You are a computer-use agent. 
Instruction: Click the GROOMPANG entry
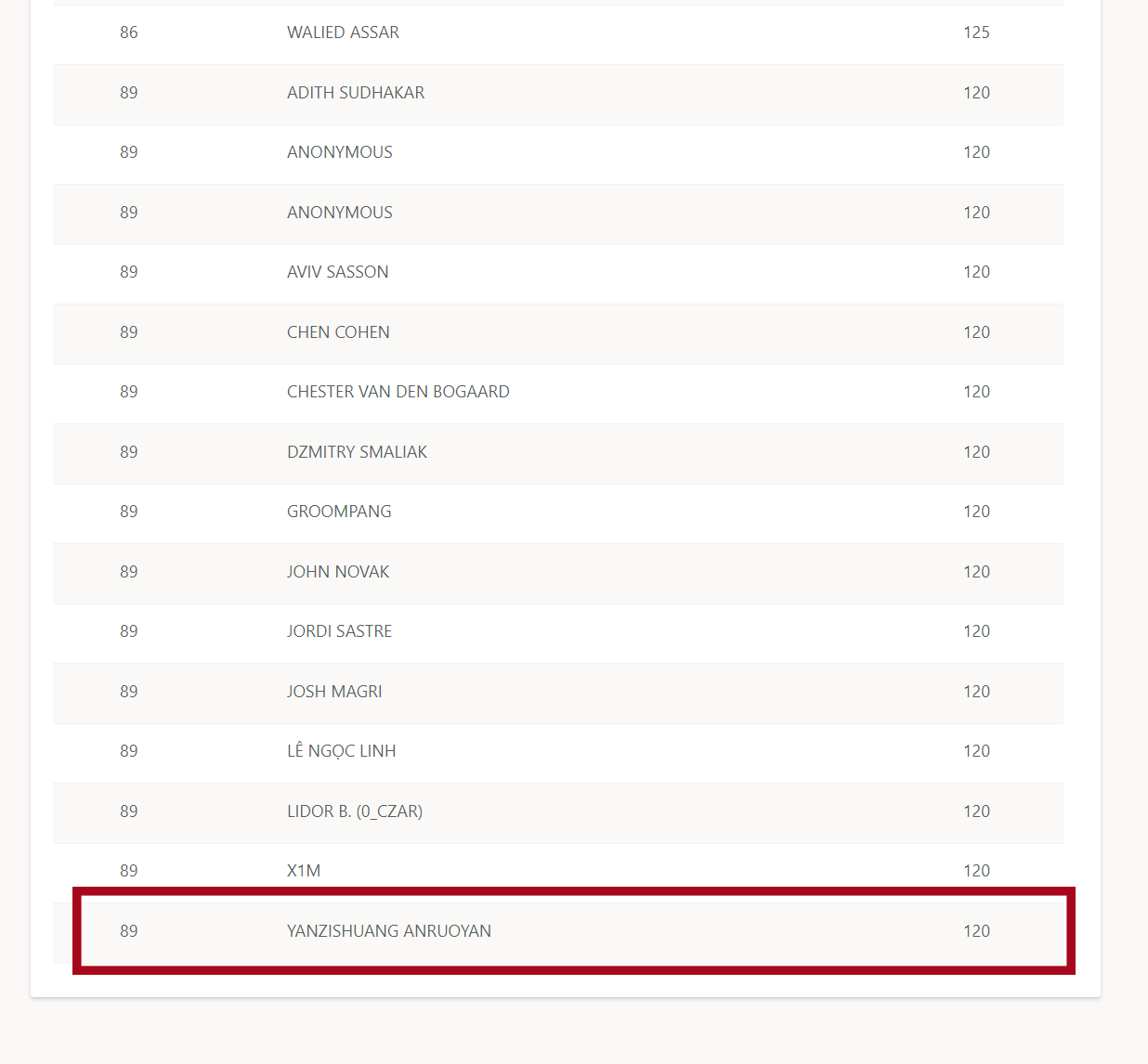[339, 512]
